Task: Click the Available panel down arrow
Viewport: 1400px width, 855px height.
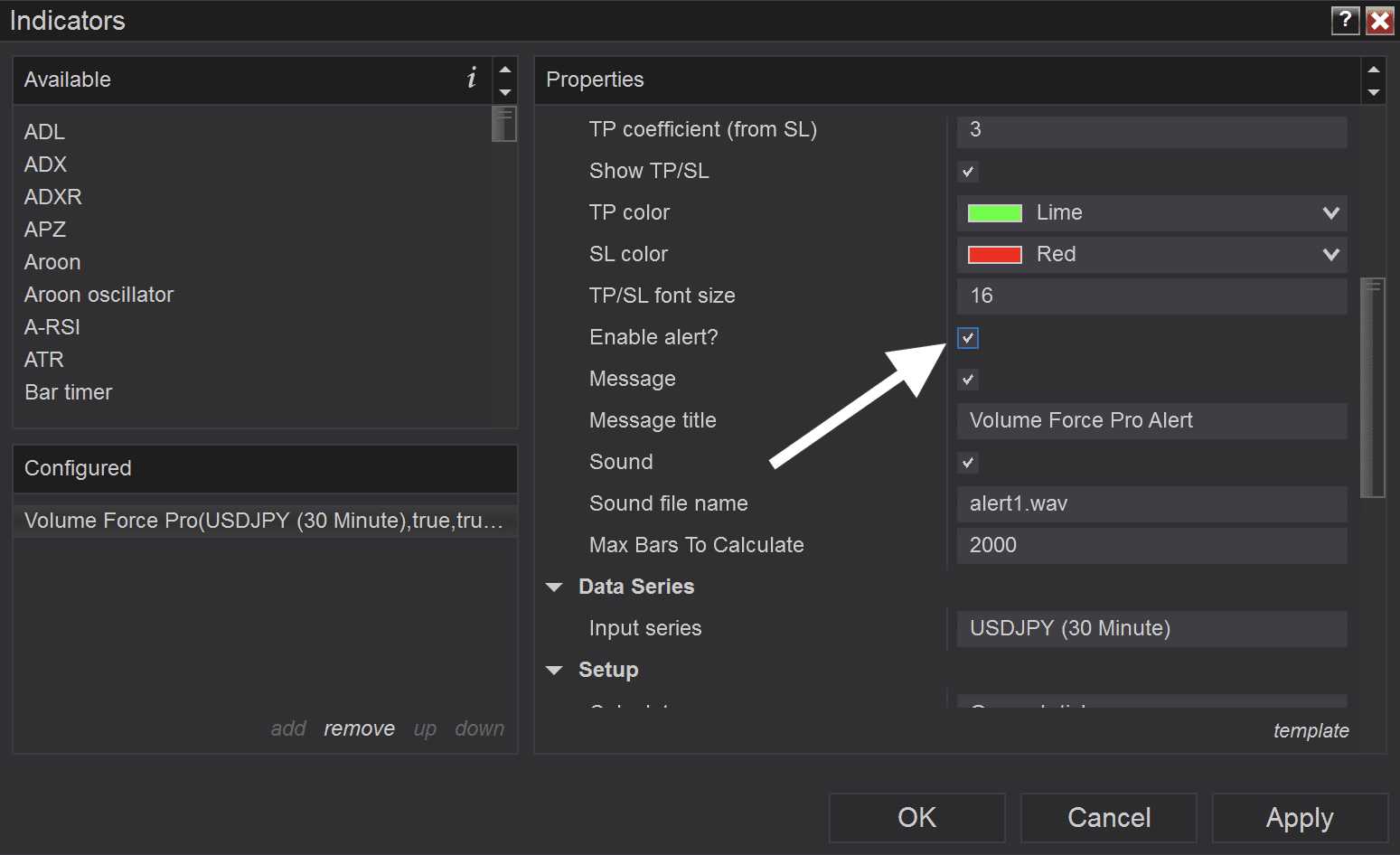Action: pyautogui.click(x=505, y=92)
